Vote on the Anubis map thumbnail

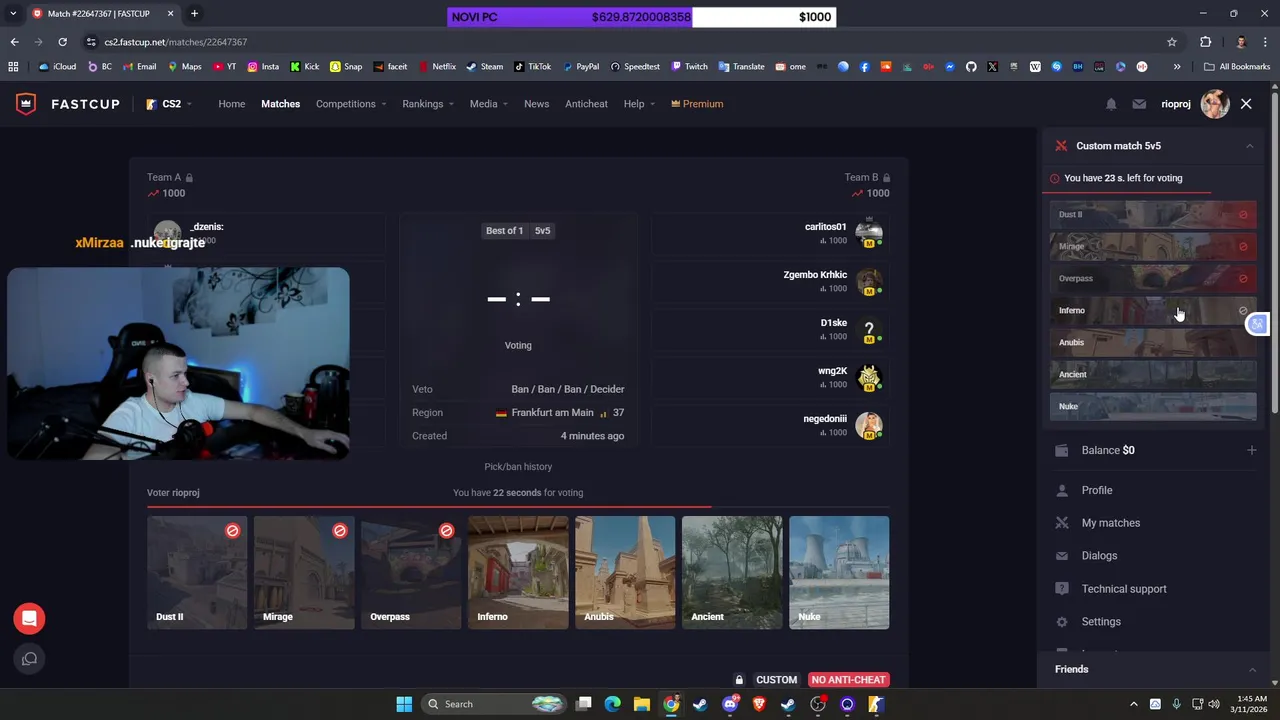click(x=625, y=572)
